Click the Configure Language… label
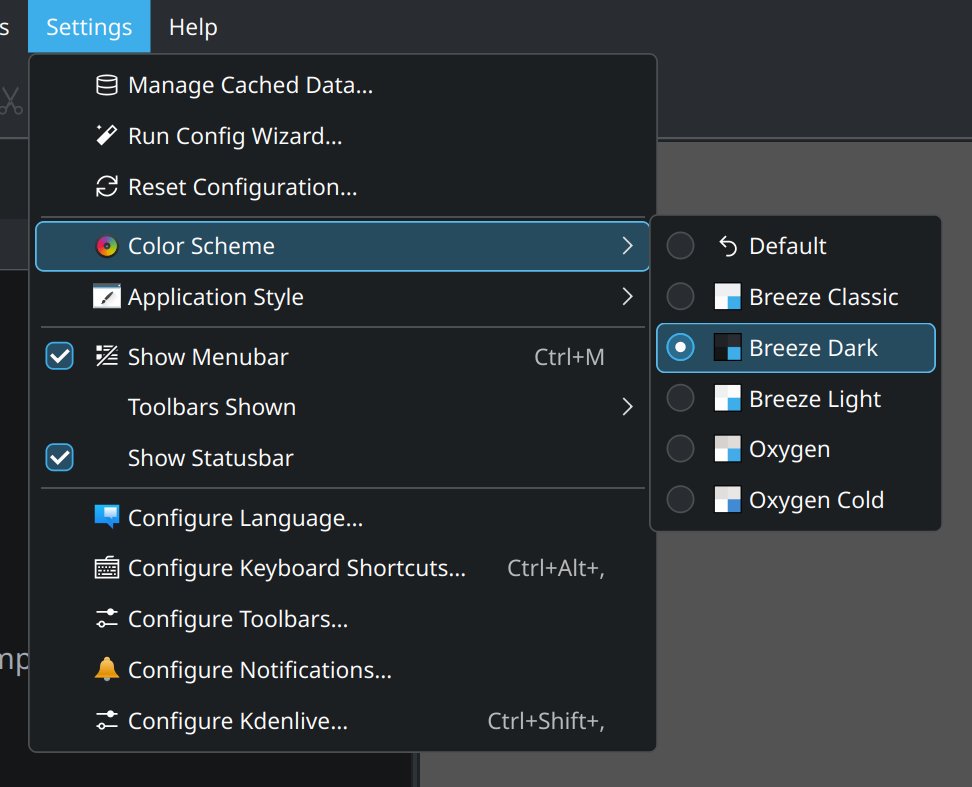The image size is (972, 787). [245, 517]
